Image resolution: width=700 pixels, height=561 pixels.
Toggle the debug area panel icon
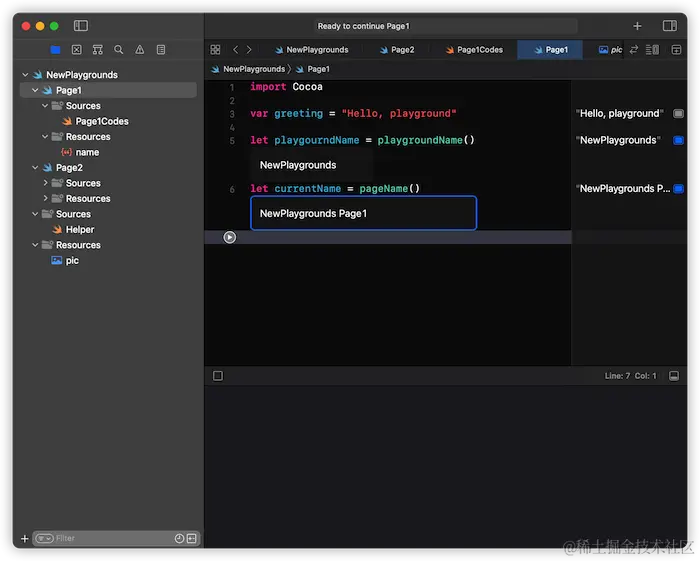[x=674, y=376]
